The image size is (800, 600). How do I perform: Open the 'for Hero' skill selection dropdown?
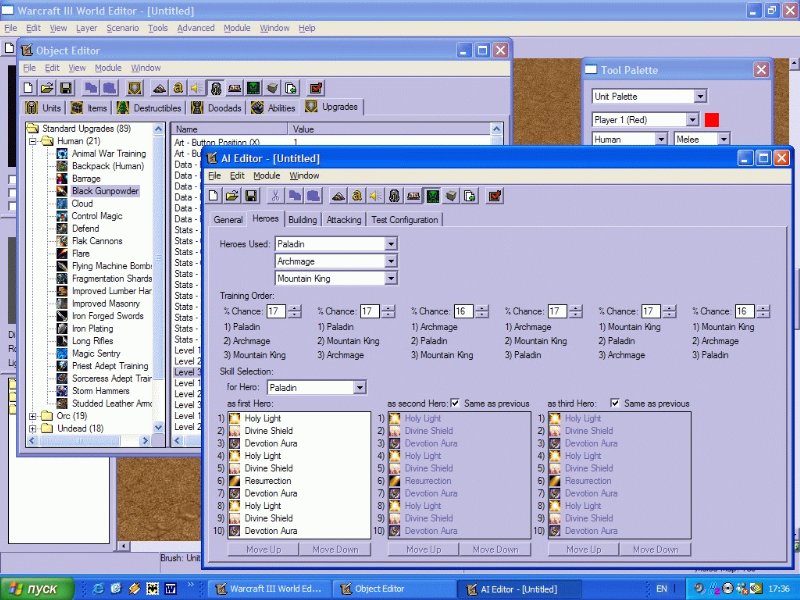pyautogui.click(x=360, y=388)
